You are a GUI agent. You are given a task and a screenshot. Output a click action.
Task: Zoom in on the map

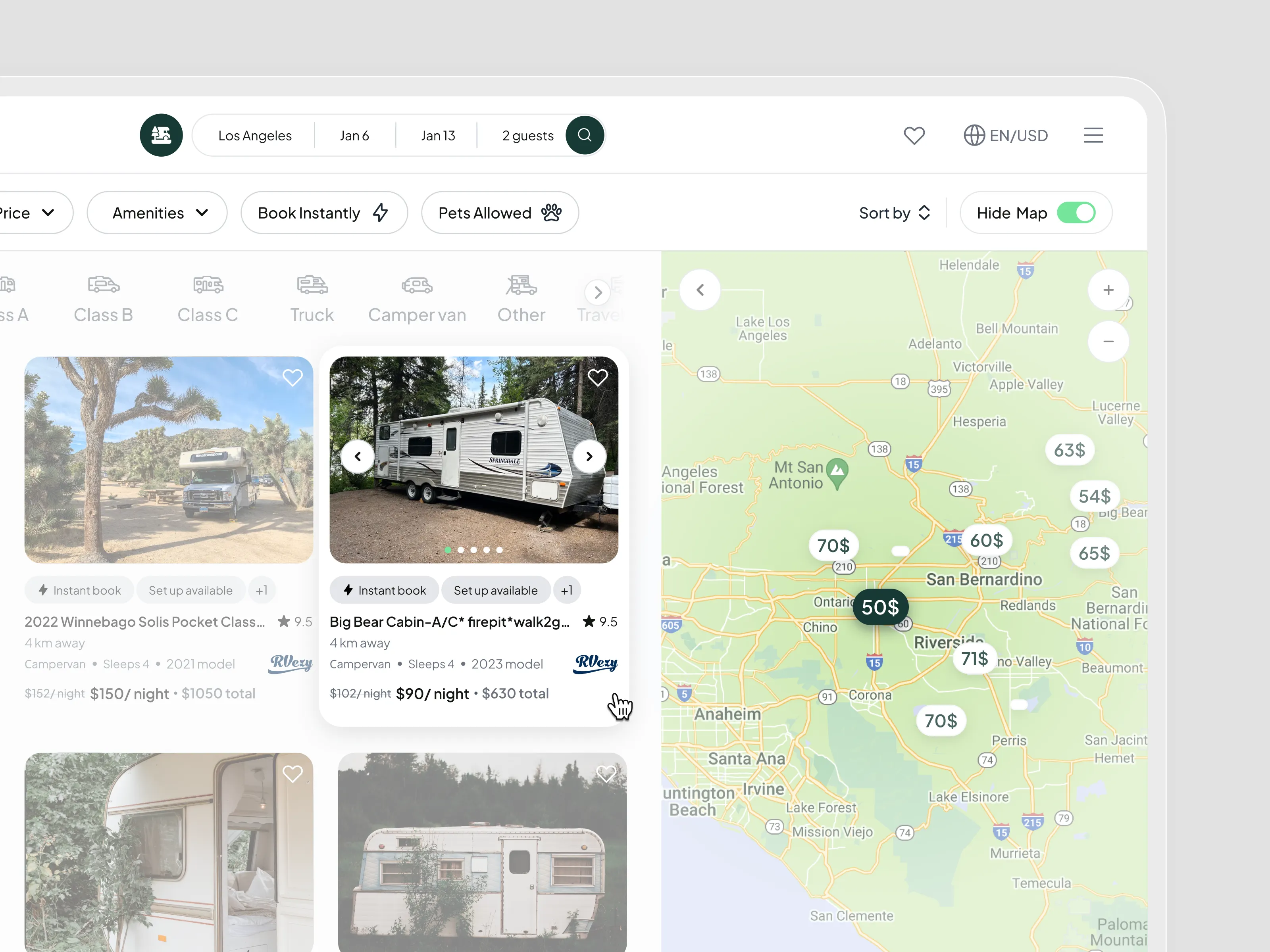click(1108, 290)
